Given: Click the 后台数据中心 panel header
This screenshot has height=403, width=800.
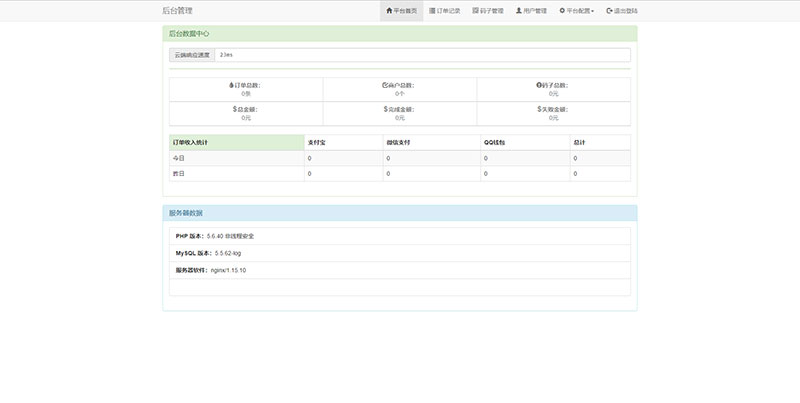Looking at the screenshot, I should [400, 34].
